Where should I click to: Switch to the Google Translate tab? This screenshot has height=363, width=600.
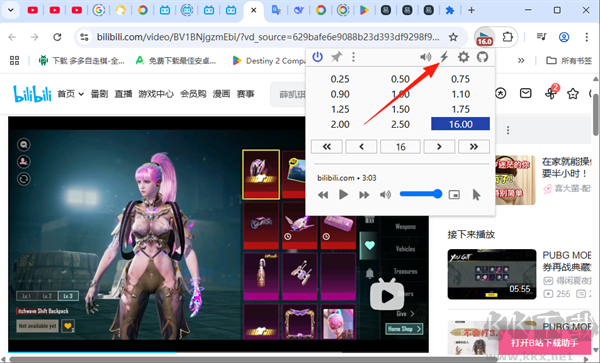pyautogui.click(x=276, y=10)
